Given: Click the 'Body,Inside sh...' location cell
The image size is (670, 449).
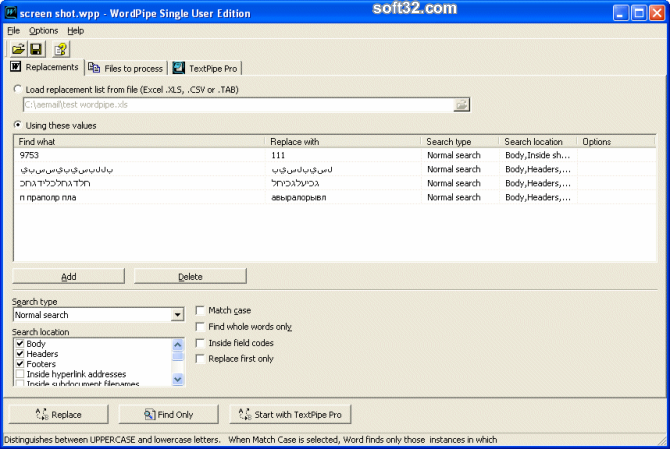Looking at the screenshot, I should pos(538,155).
